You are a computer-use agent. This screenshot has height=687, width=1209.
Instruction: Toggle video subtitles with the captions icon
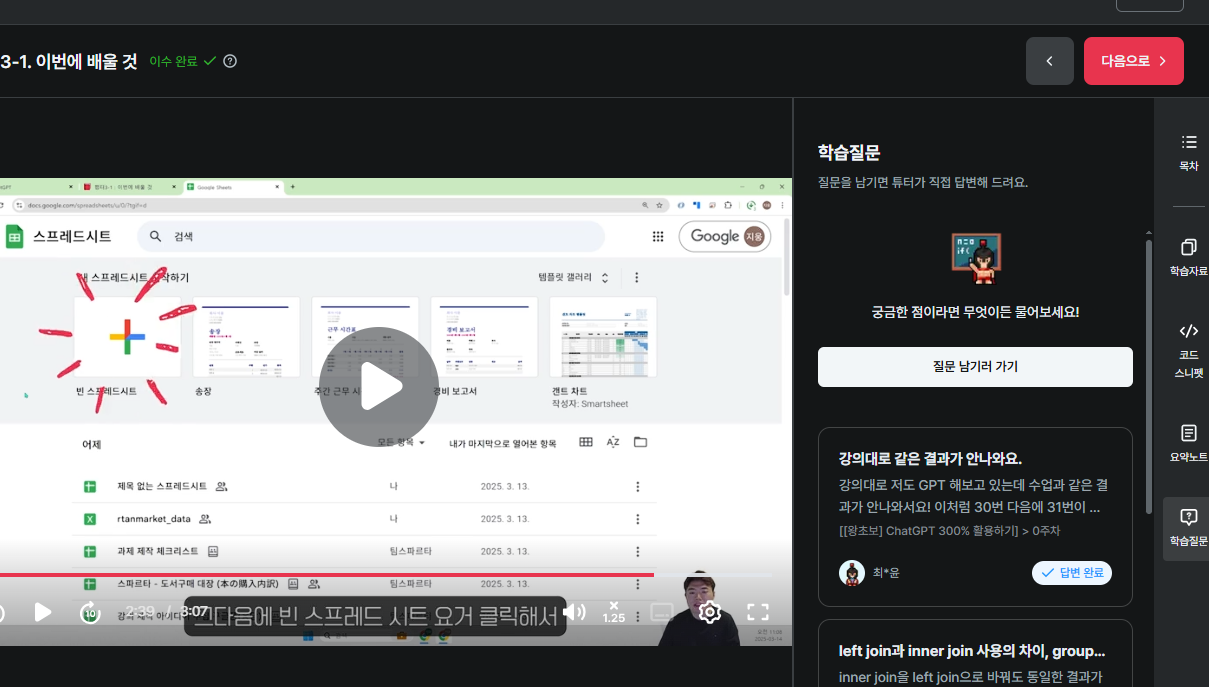(x=662, y=612)
